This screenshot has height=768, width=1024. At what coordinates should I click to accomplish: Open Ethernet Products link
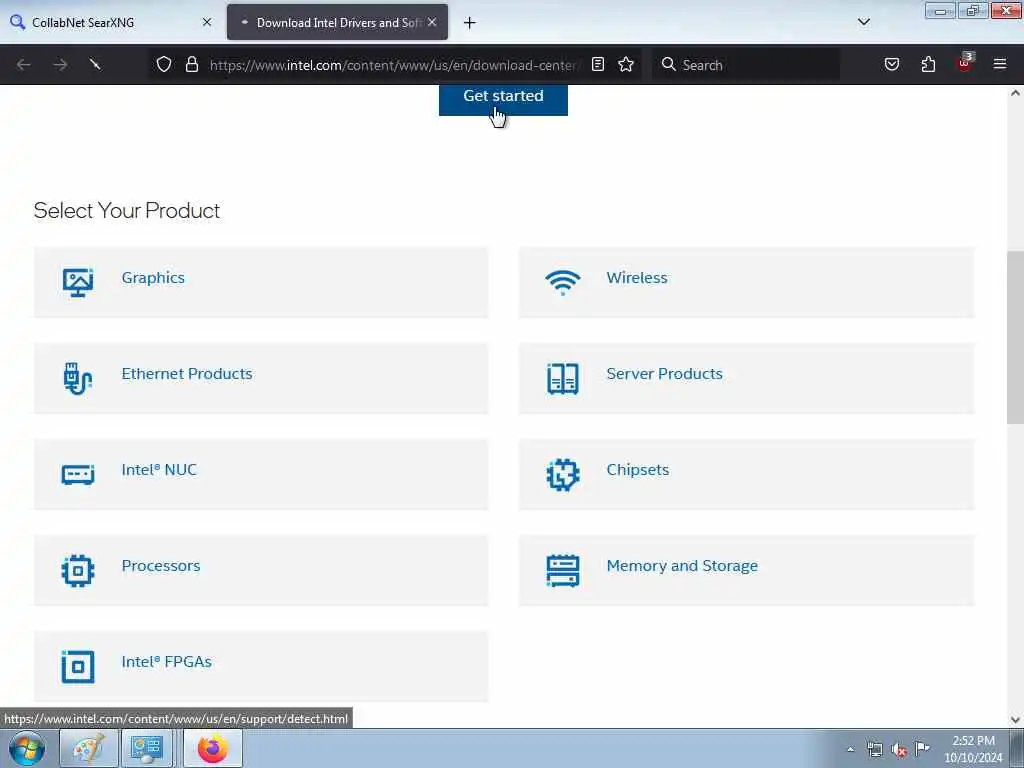pos(187,374)
